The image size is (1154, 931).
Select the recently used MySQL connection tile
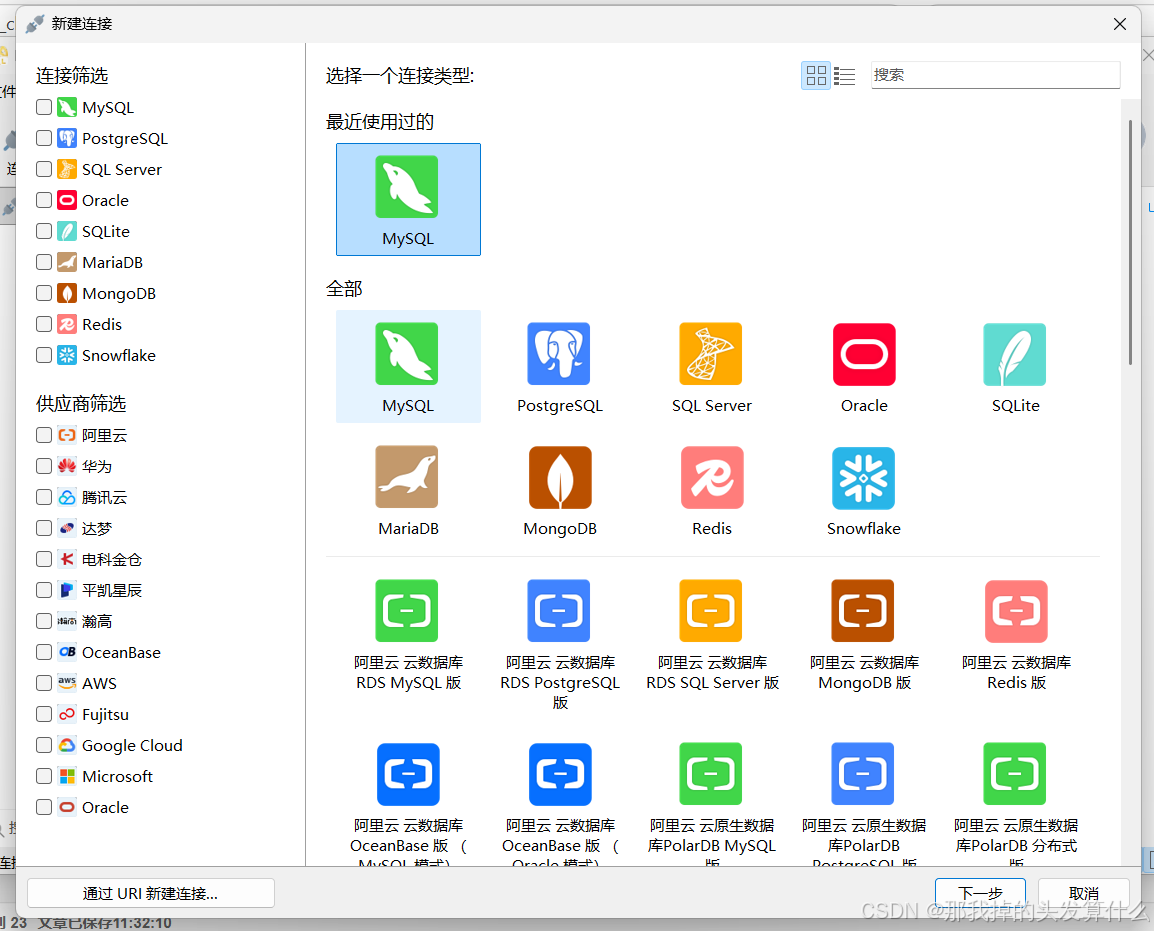[x=408, y=199]
